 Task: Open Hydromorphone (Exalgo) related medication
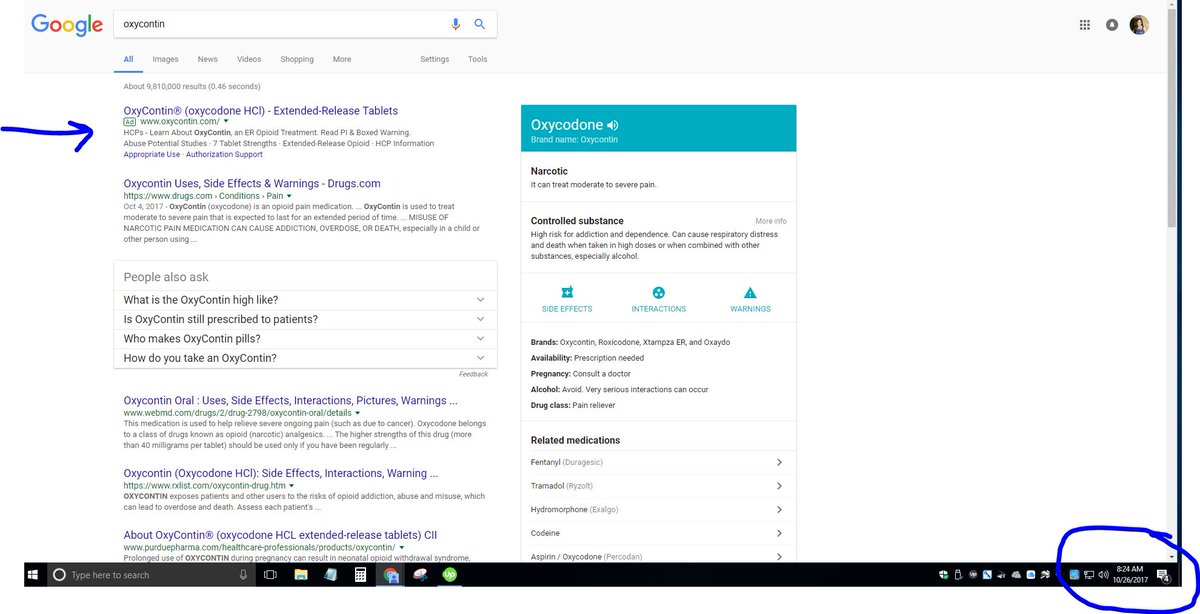658,509
